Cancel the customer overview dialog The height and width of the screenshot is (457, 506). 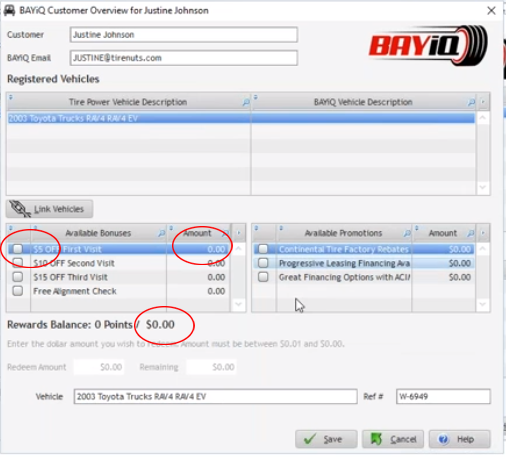click(x=393, y=439)
